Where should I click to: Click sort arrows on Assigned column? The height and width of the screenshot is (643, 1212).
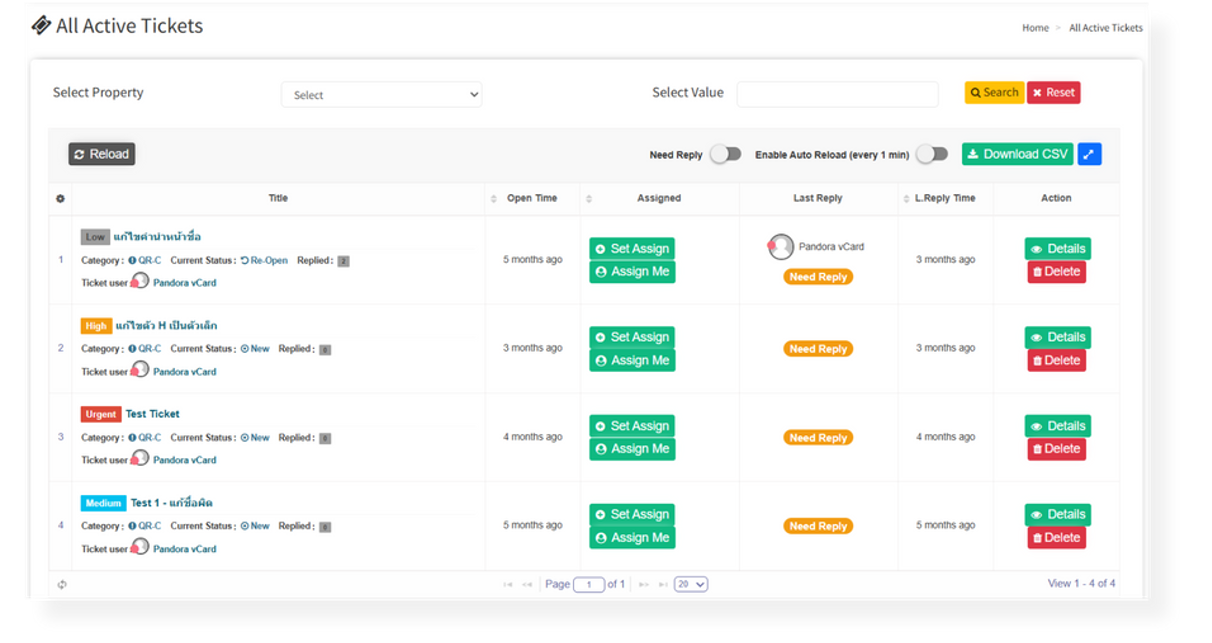pos(589,199)
